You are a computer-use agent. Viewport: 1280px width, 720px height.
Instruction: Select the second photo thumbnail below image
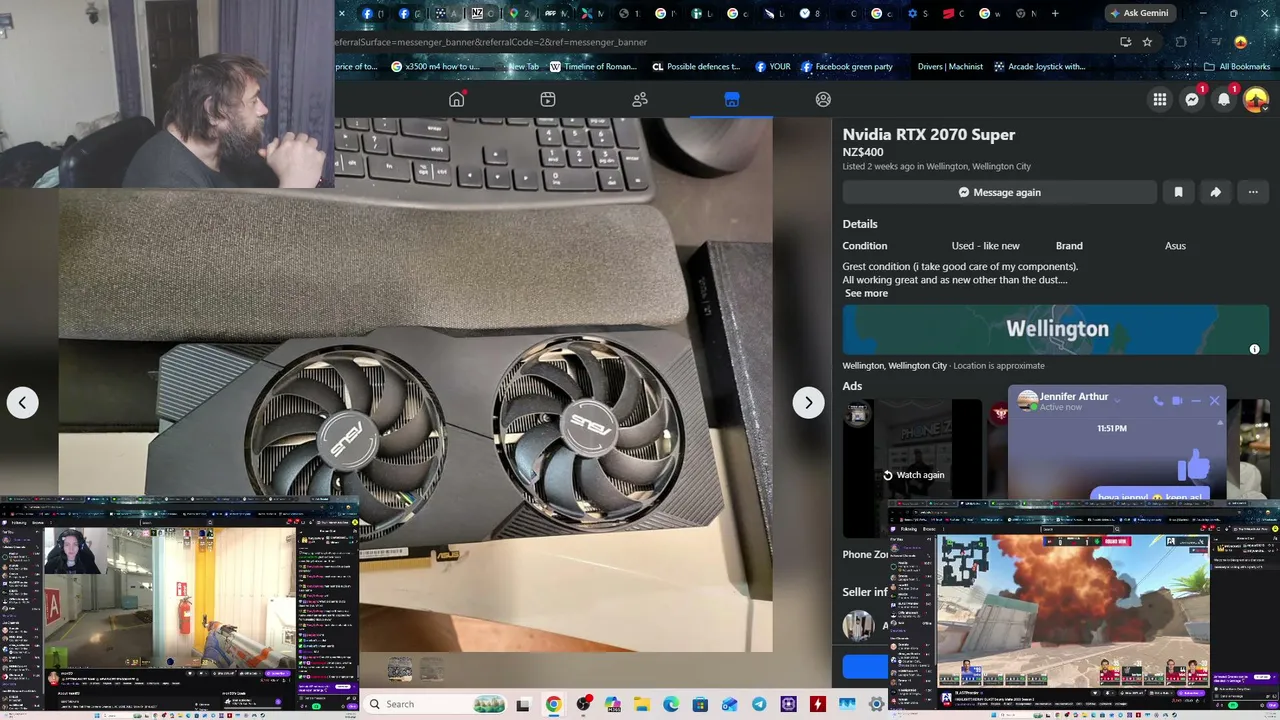coord(432,669)
